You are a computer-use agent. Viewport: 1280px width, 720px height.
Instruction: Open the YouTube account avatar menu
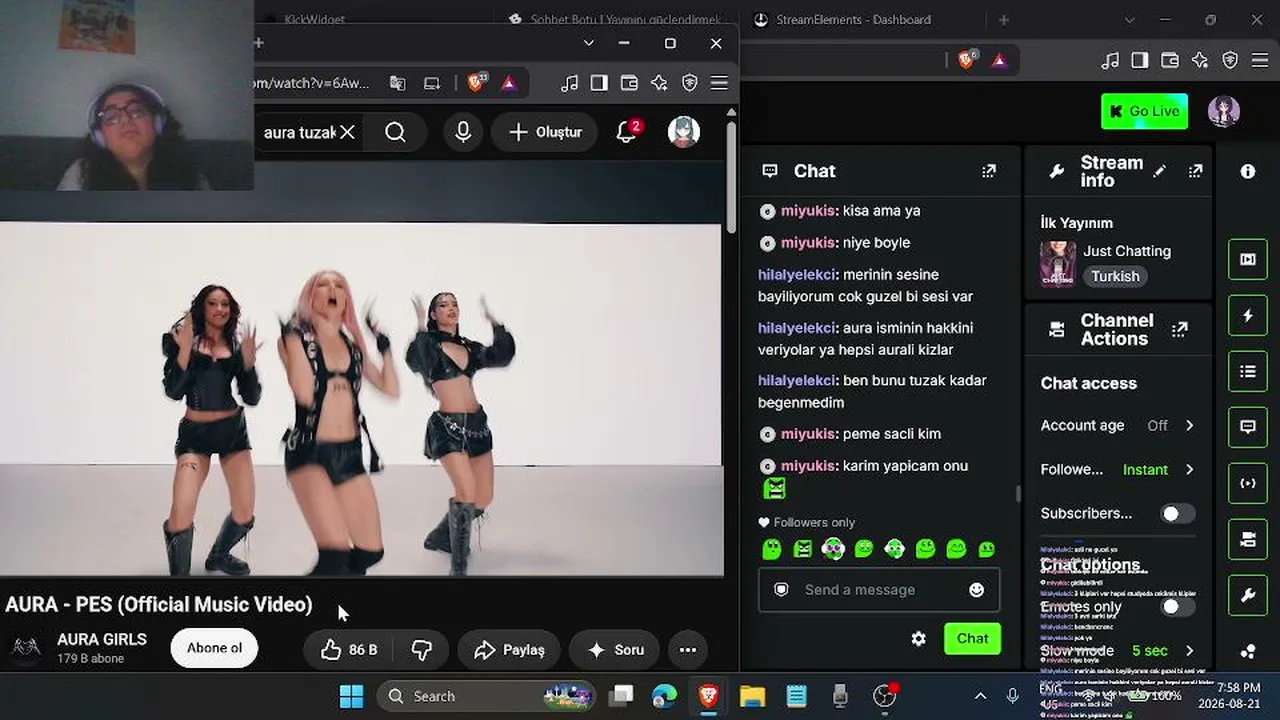tap(684, 132)
